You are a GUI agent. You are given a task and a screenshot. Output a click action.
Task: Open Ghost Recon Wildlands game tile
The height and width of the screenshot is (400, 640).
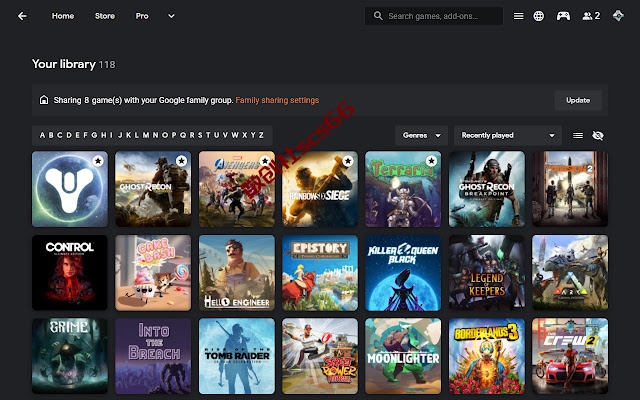pos(153,189)
